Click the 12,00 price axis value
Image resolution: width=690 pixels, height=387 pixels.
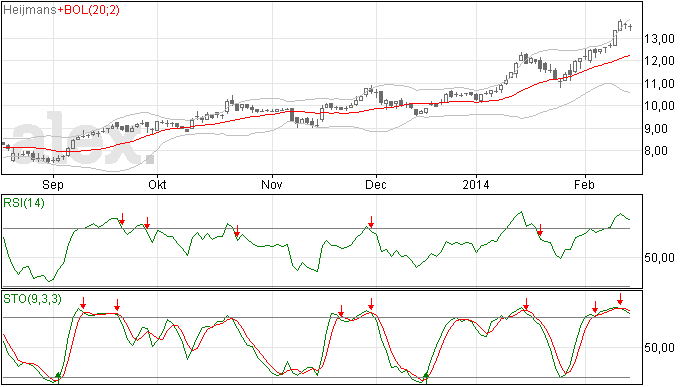(659, 61)
